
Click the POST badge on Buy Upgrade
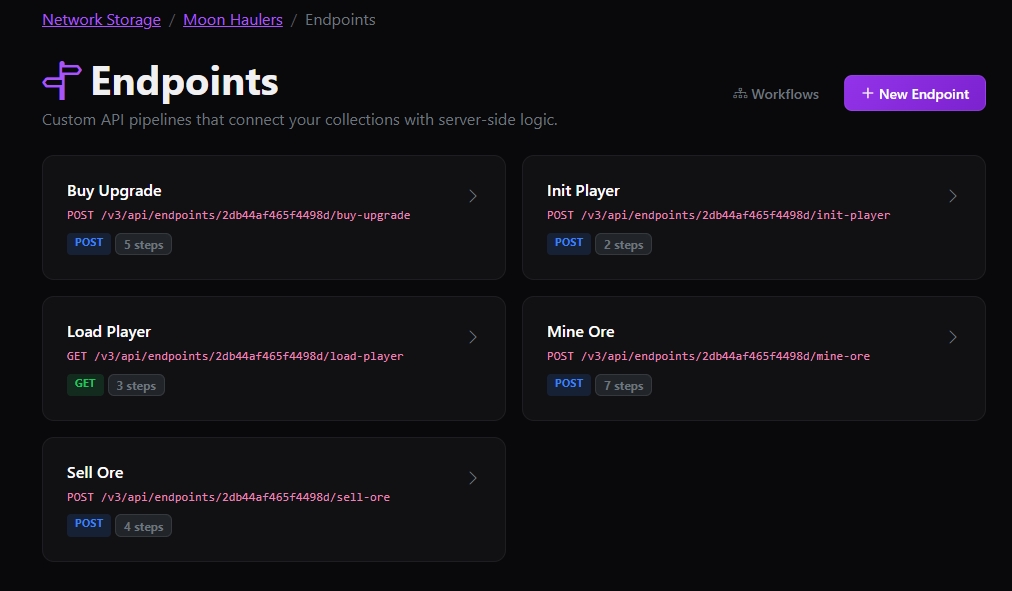[x=89, y=243]
